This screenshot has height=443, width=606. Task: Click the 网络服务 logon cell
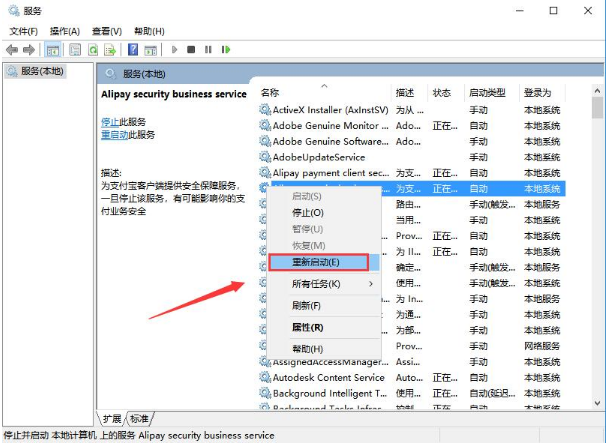[x=542, y=346]
